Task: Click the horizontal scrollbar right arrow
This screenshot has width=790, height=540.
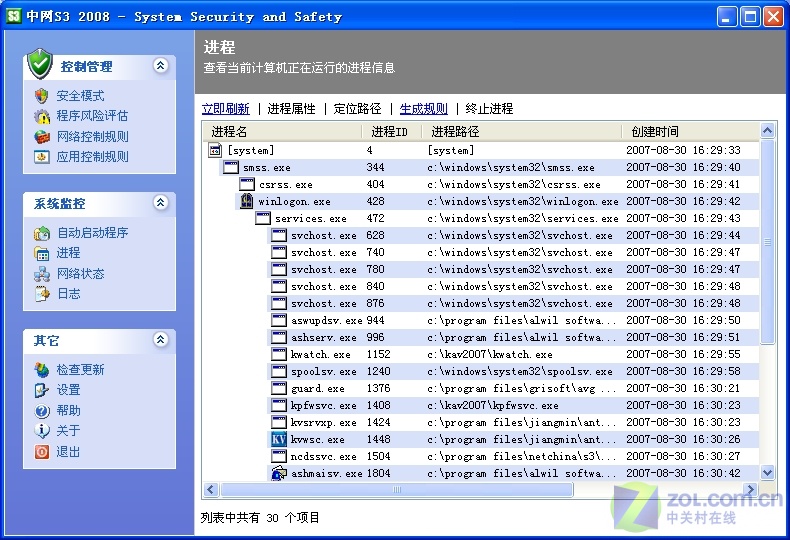Action: [751, 489]
